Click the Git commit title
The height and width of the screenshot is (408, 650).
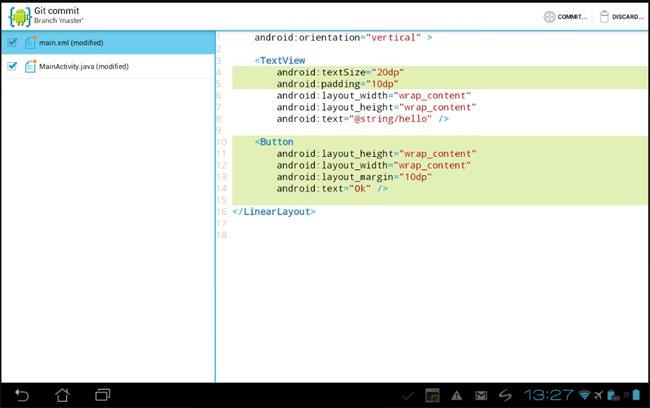pyautogui.click(x=56, y=11)
